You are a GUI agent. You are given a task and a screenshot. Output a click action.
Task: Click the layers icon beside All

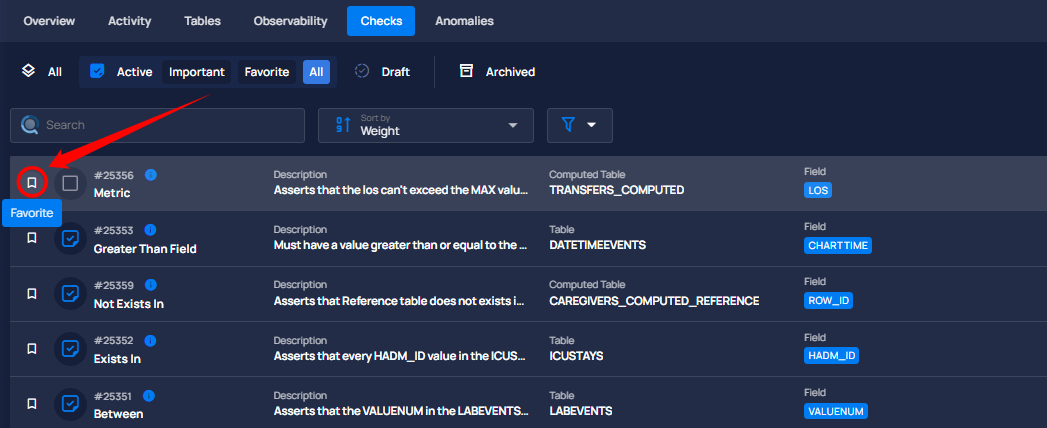tap(28, 71)
